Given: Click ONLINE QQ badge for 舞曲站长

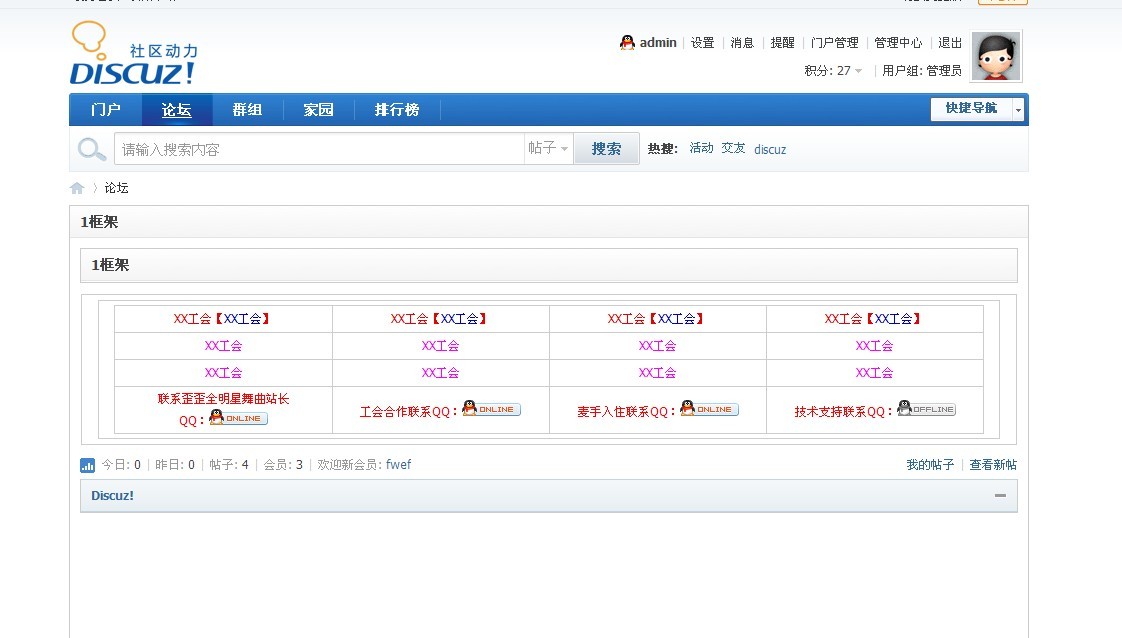Looking at the screenshot, I should click(x=238, y=417).
